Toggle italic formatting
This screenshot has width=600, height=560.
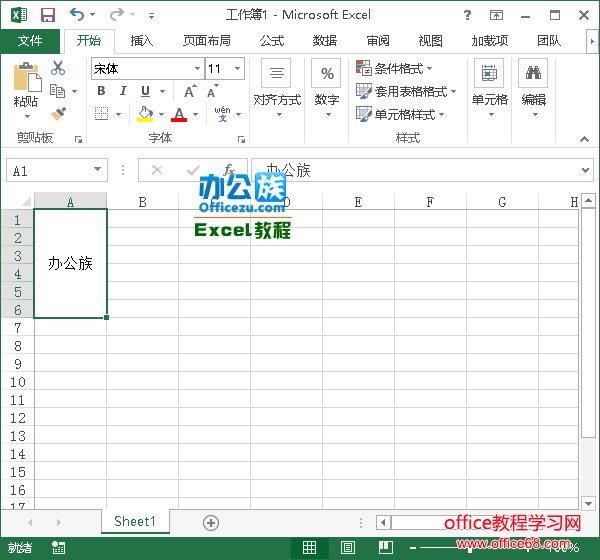tap(123, 91)
